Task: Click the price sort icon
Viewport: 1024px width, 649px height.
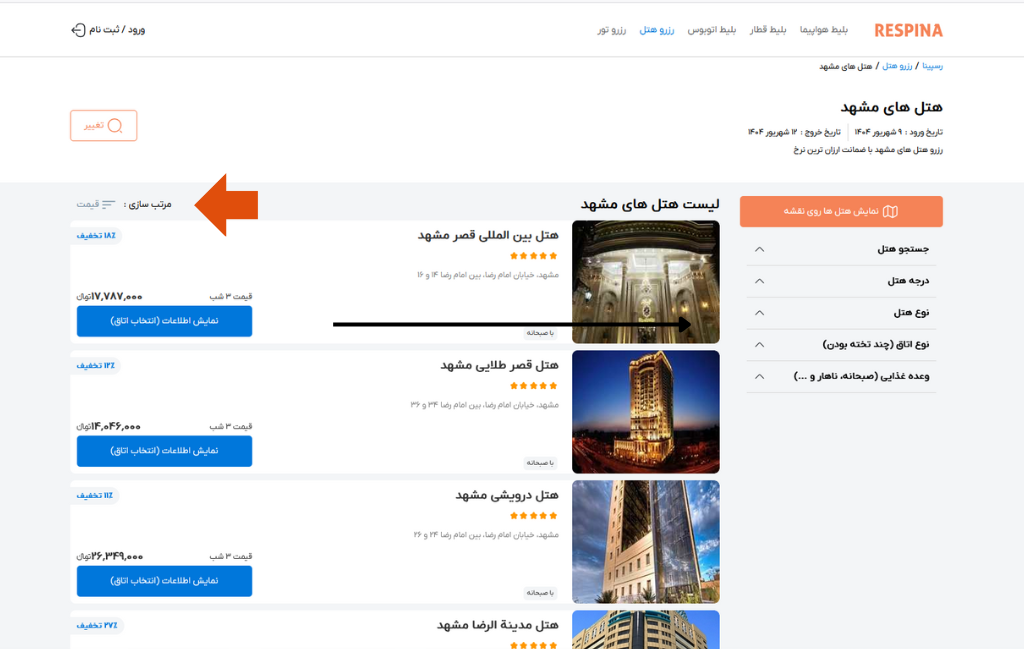Action: coord(108,205)
